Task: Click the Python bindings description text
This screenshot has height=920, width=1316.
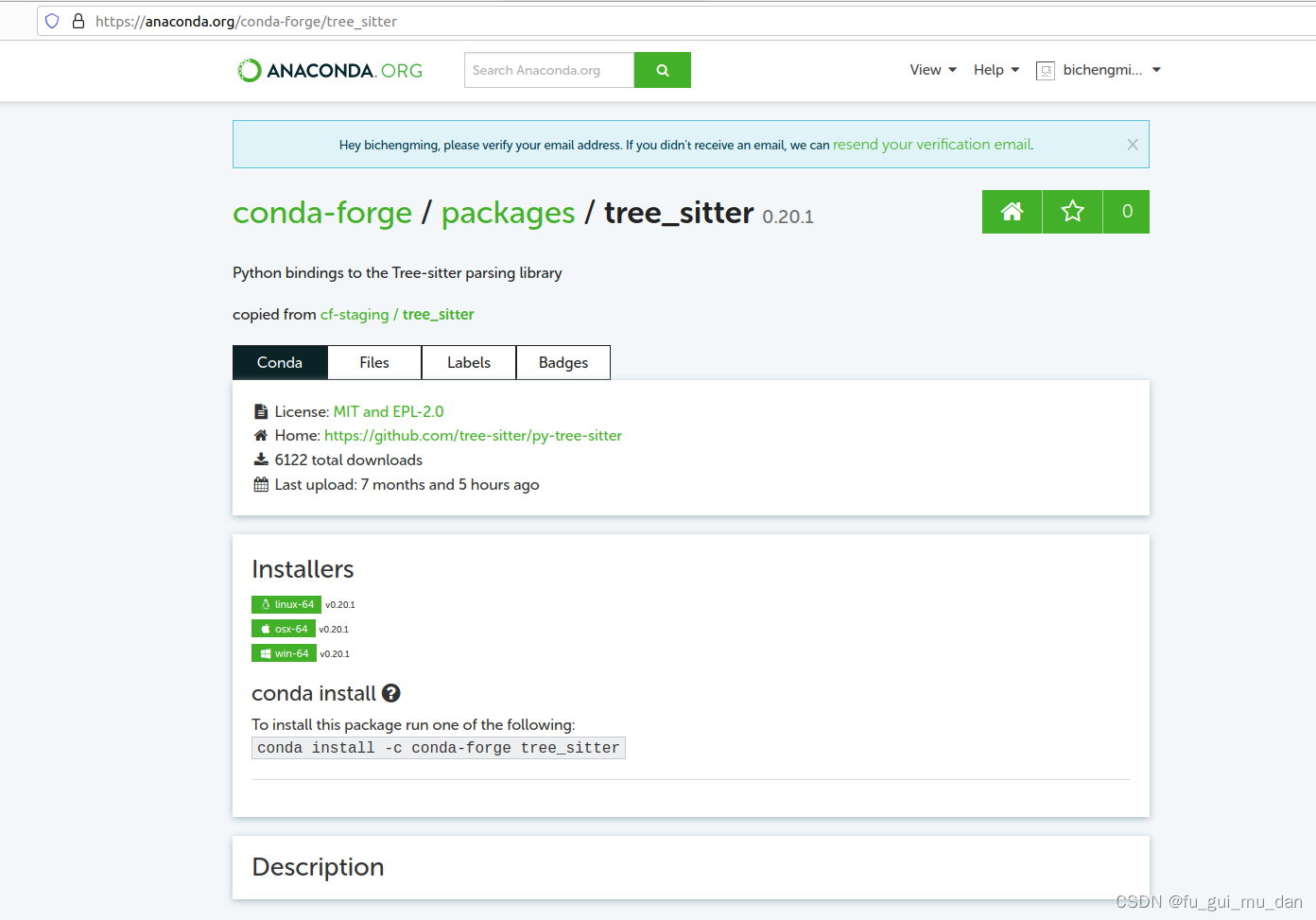Action: point(397,272)
